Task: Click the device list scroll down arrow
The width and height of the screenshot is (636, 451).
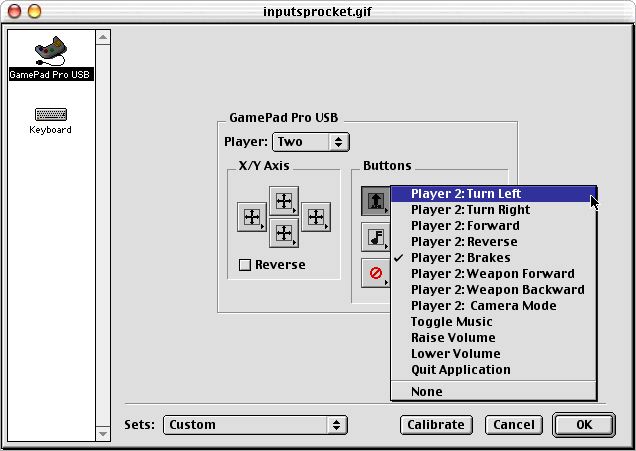Action: [103, 434]
